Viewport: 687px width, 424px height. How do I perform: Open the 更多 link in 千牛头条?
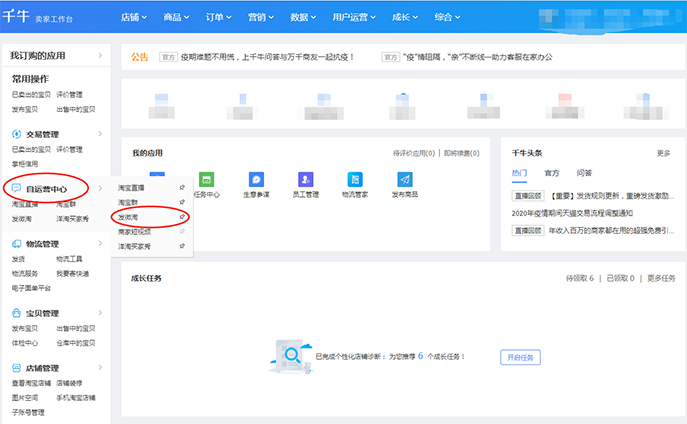pos(663,153)
